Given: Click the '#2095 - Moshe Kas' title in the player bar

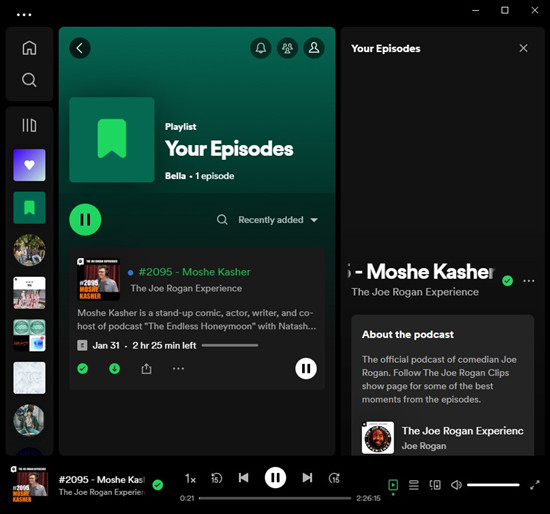Looking at the screenshot, I should coord(102,479).
